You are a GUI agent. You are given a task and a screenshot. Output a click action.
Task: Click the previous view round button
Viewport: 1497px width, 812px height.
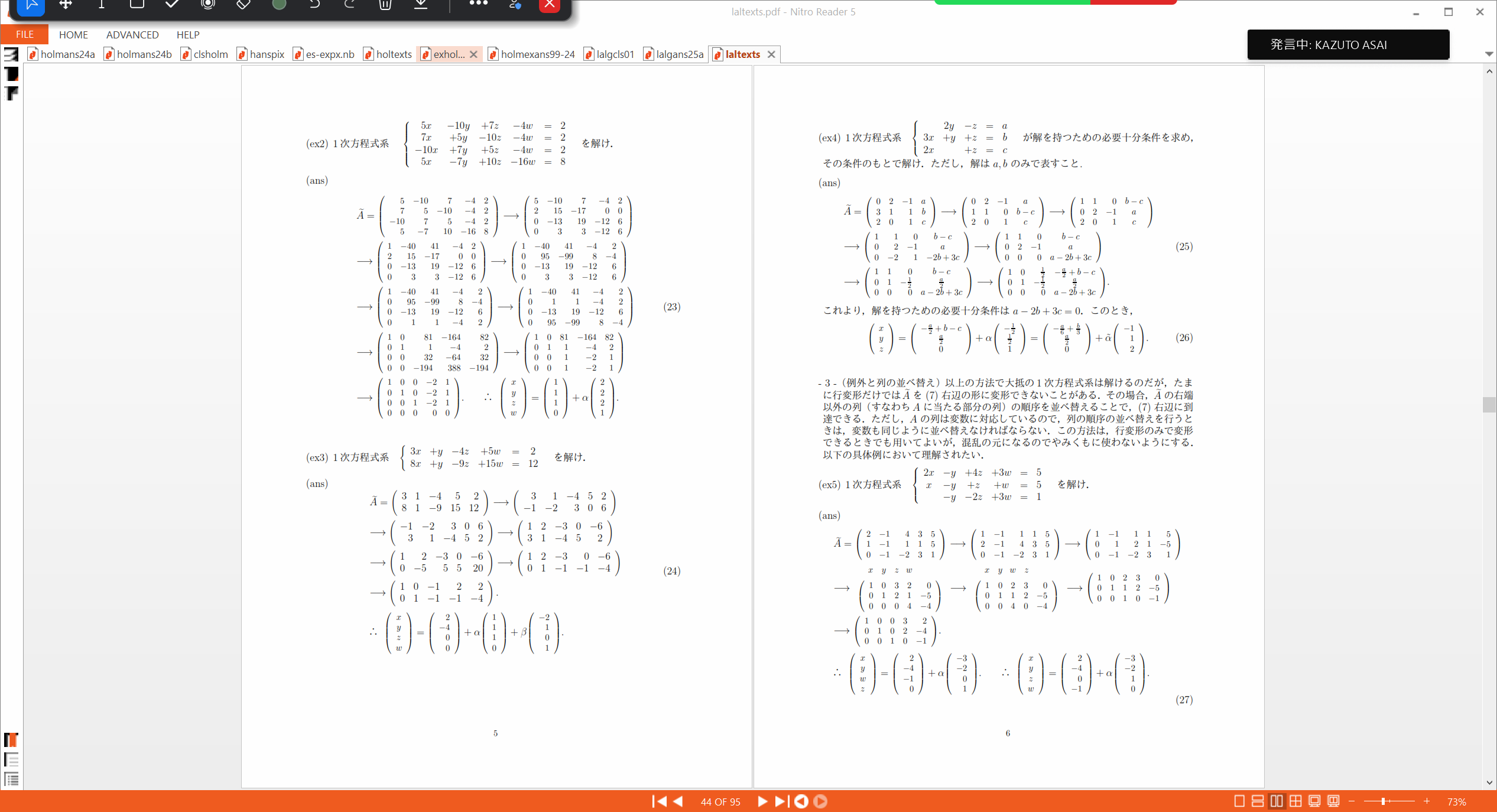tap(801, 801)
